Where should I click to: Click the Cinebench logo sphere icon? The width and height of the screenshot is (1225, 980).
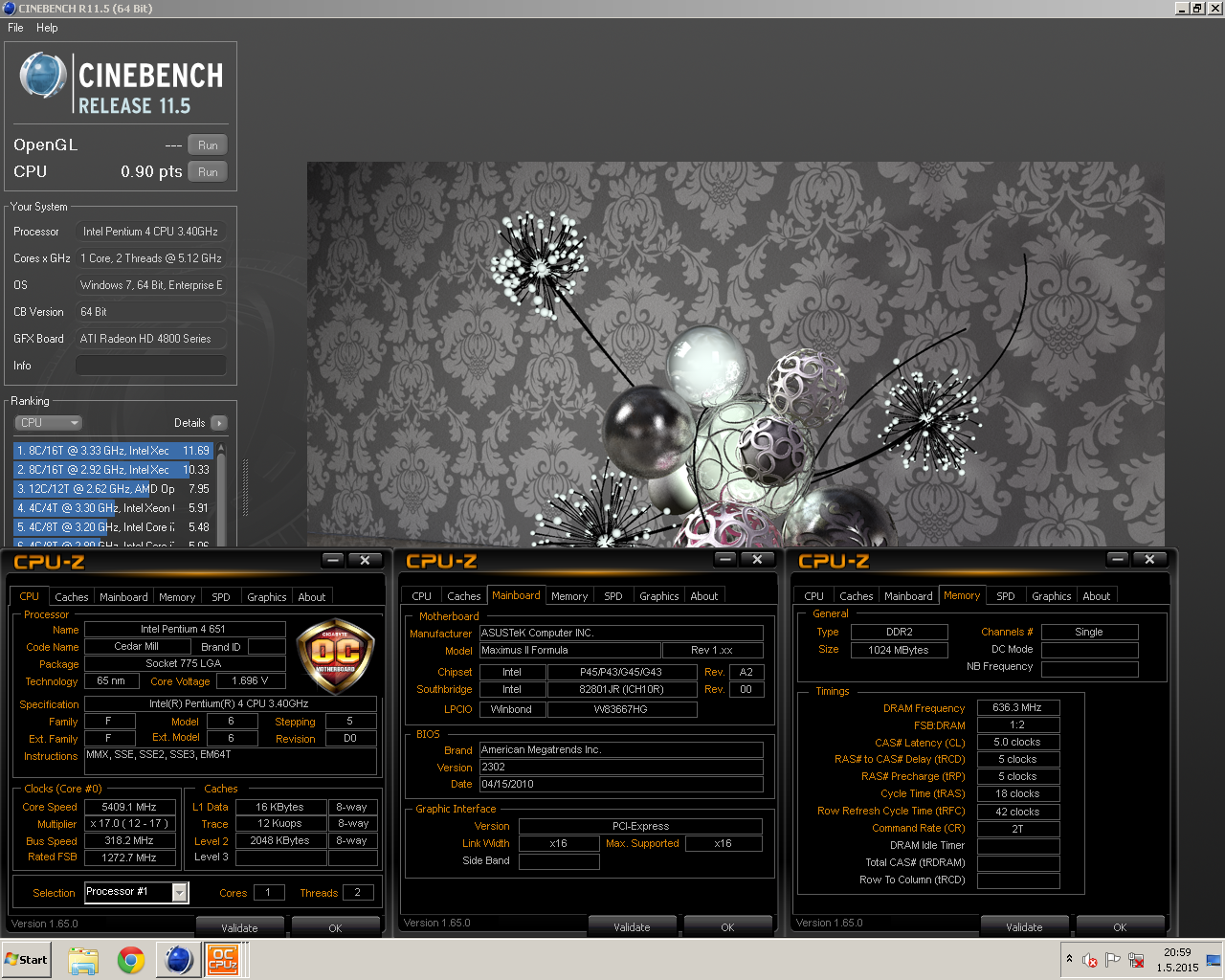click(43, 76)
